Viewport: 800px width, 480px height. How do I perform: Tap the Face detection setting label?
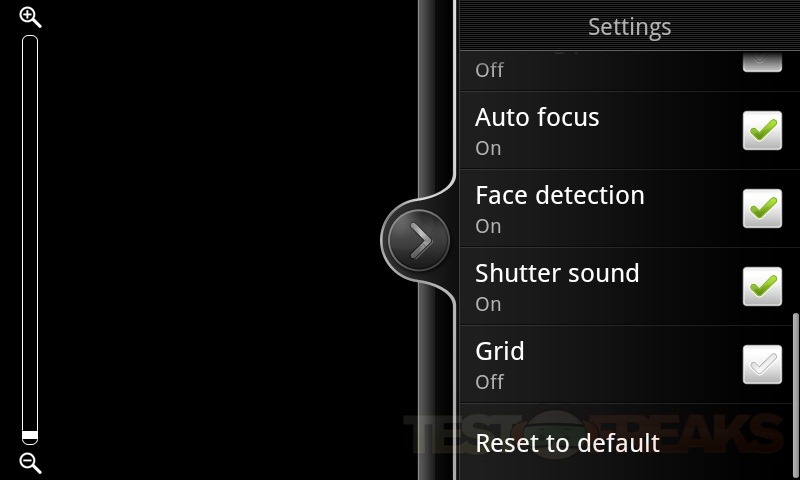click(x=559, y=195)
